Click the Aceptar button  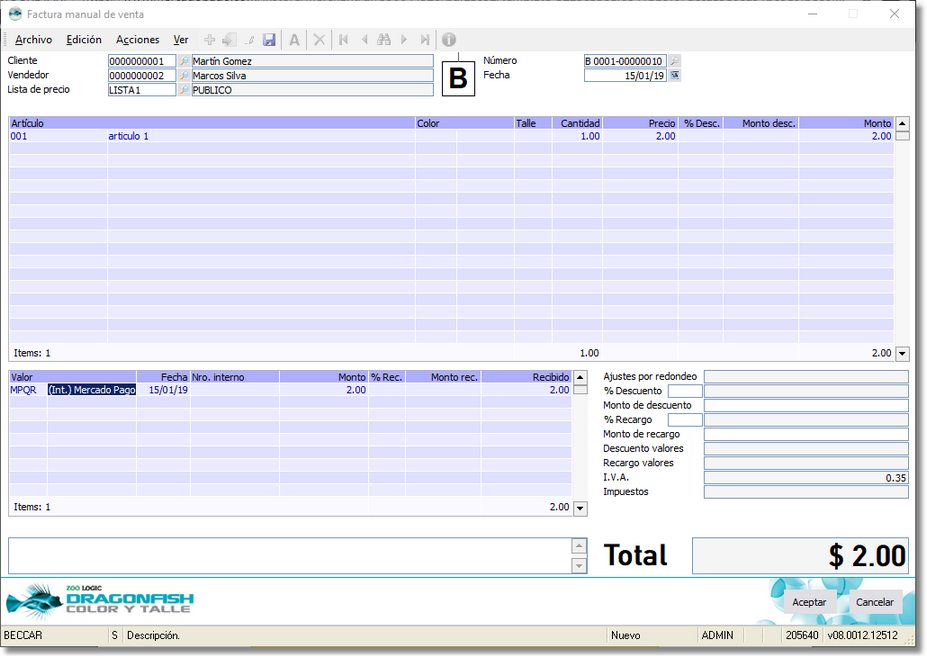tap(809, 602)
